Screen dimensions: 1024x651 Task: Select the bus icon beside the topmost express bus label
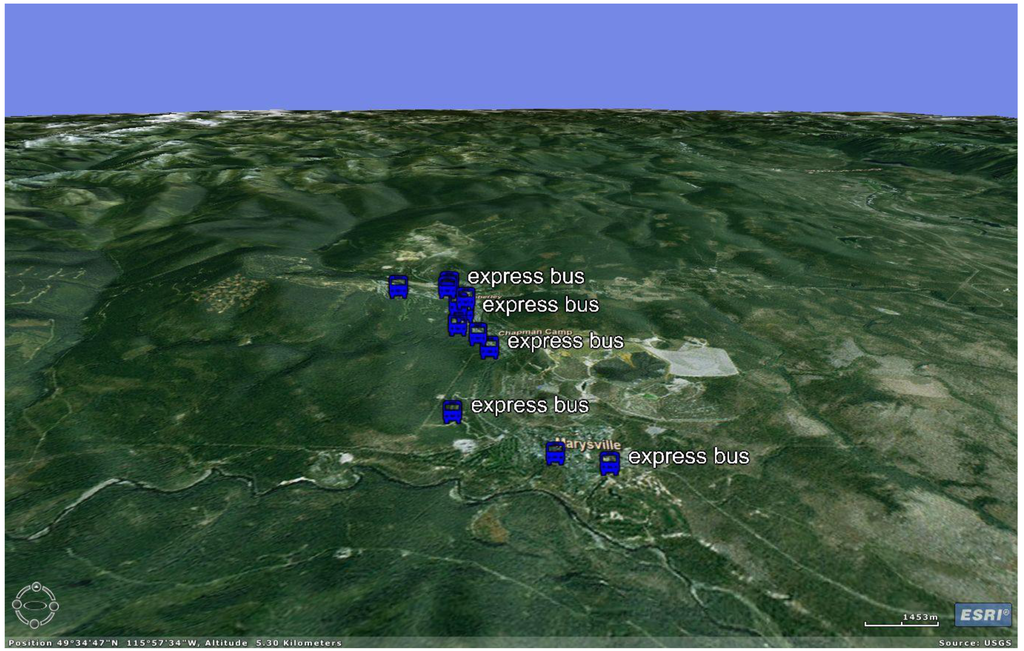449,284
